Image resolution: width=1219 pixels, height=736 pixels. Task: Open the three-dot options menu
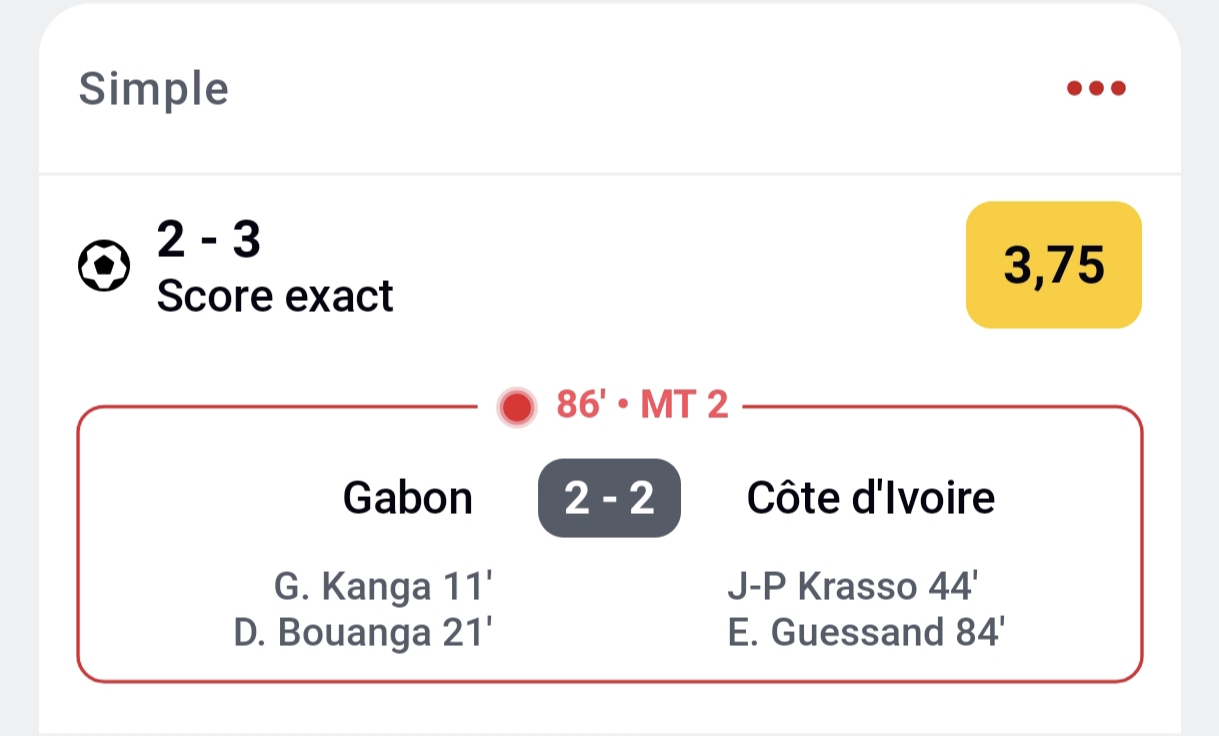[1096, 89]
